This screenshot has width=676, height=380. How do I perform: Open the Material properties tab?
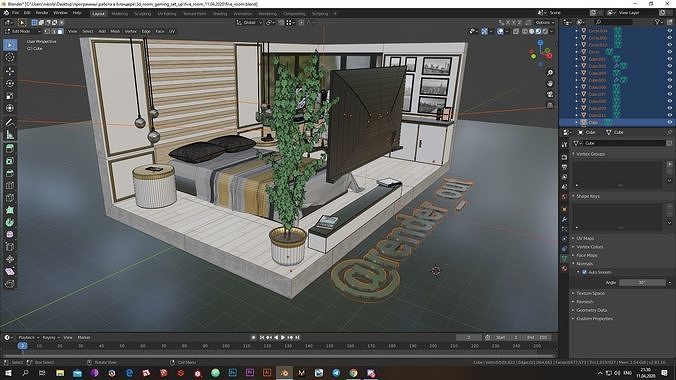564,268
